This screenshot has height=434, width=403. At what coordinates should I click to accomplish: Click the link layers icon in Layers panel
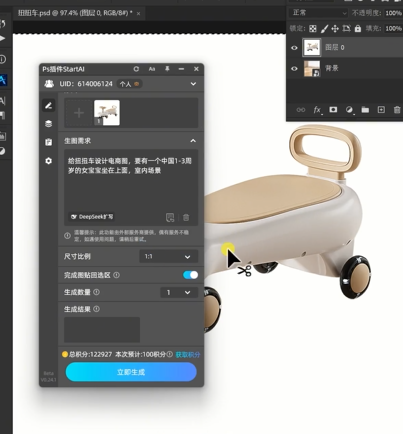click(301, 110)
